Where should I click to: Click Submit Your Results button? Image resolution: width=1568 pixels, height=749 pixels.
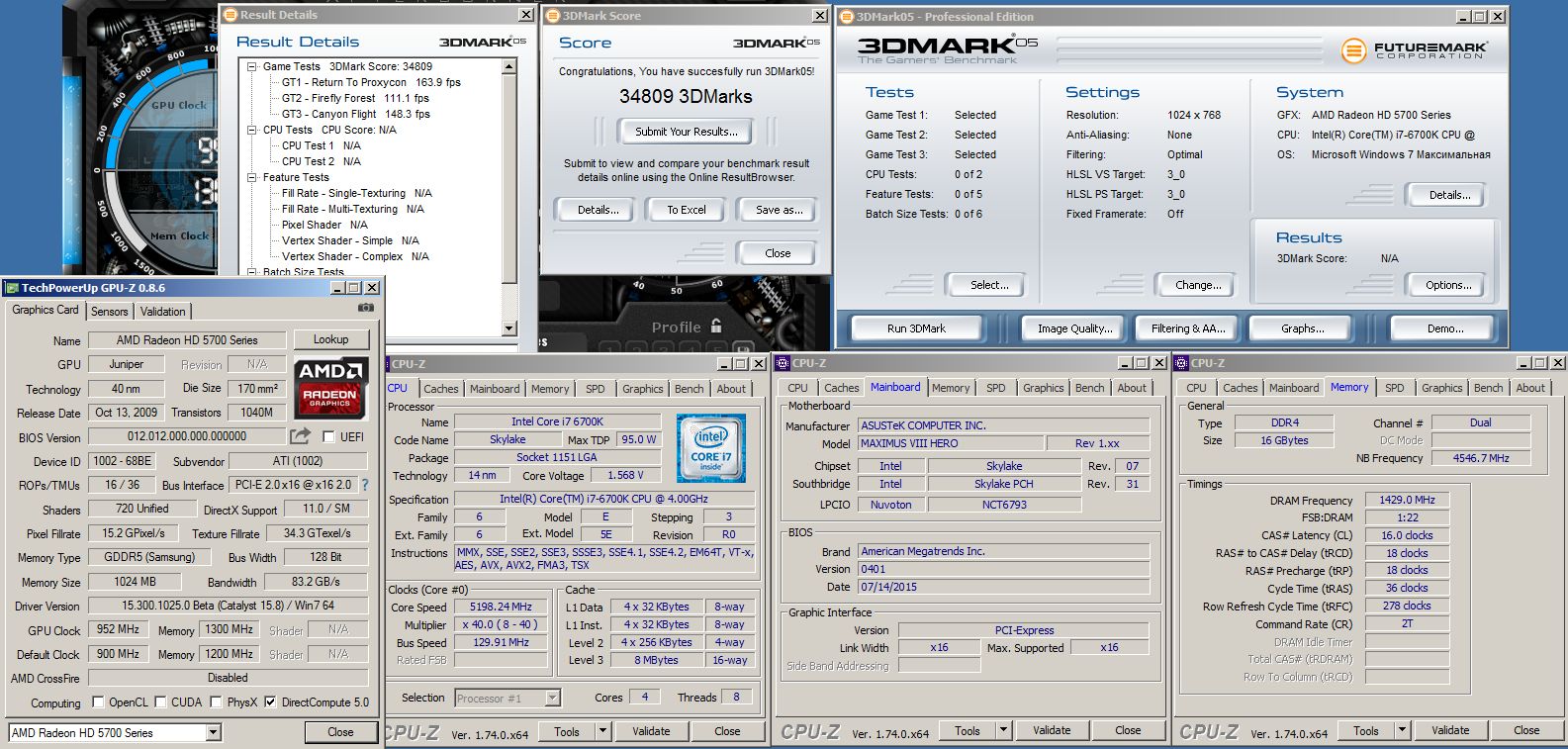click(687, 132)
